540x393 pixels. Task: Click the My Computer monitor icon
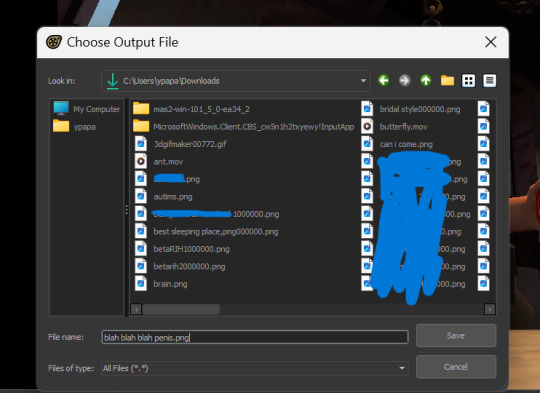61,108
